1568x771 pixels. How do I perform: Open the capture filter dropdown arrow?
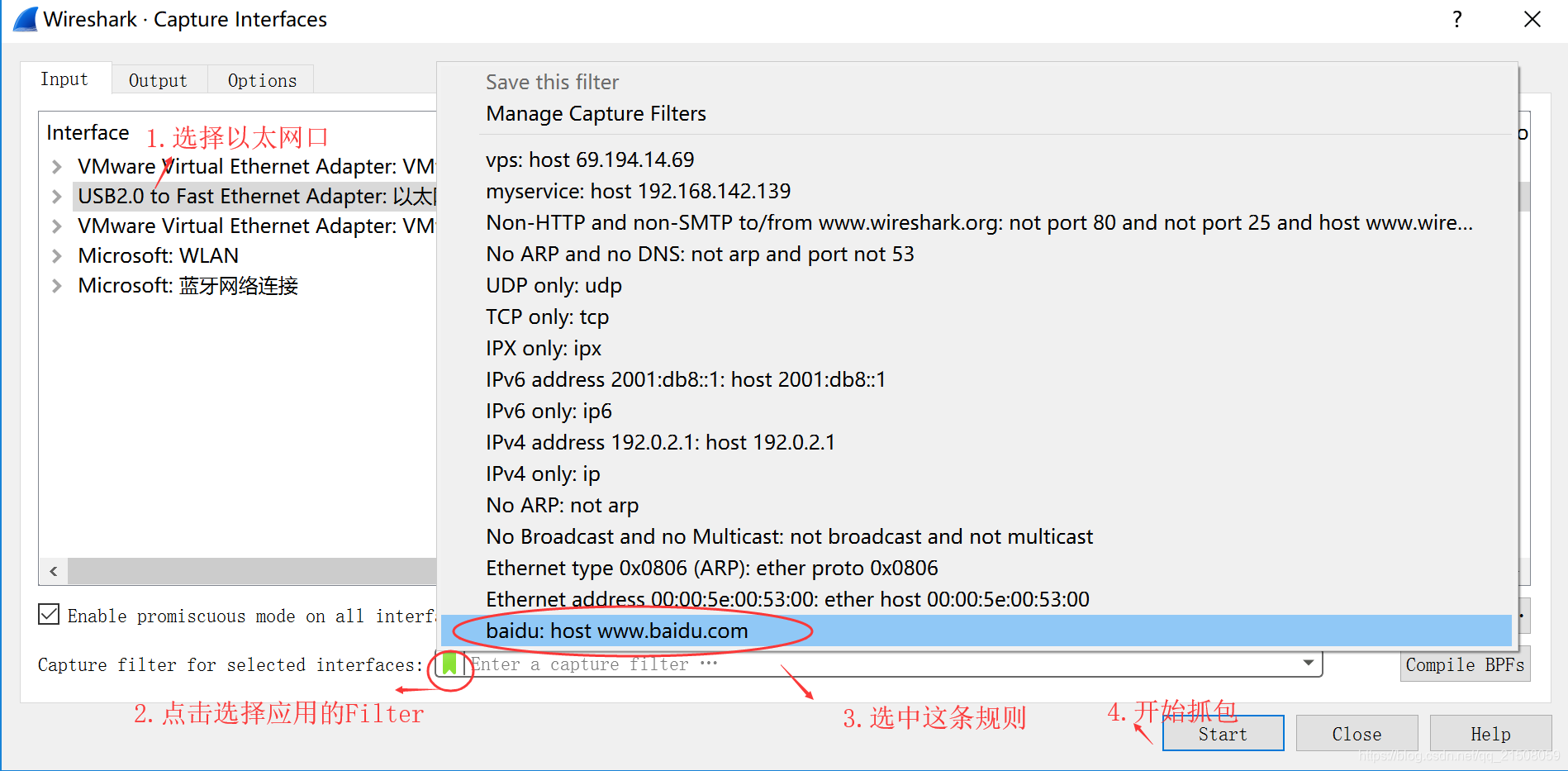point(1309,663)
